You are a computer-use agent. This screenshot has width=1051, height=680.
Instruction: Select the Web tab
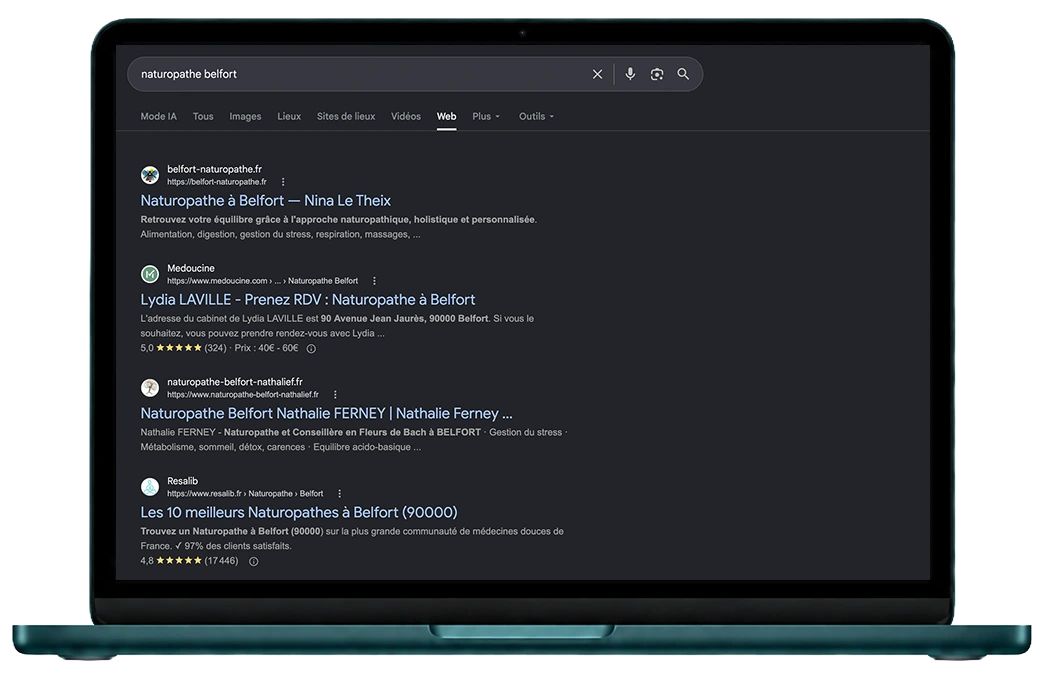[446, 117]
